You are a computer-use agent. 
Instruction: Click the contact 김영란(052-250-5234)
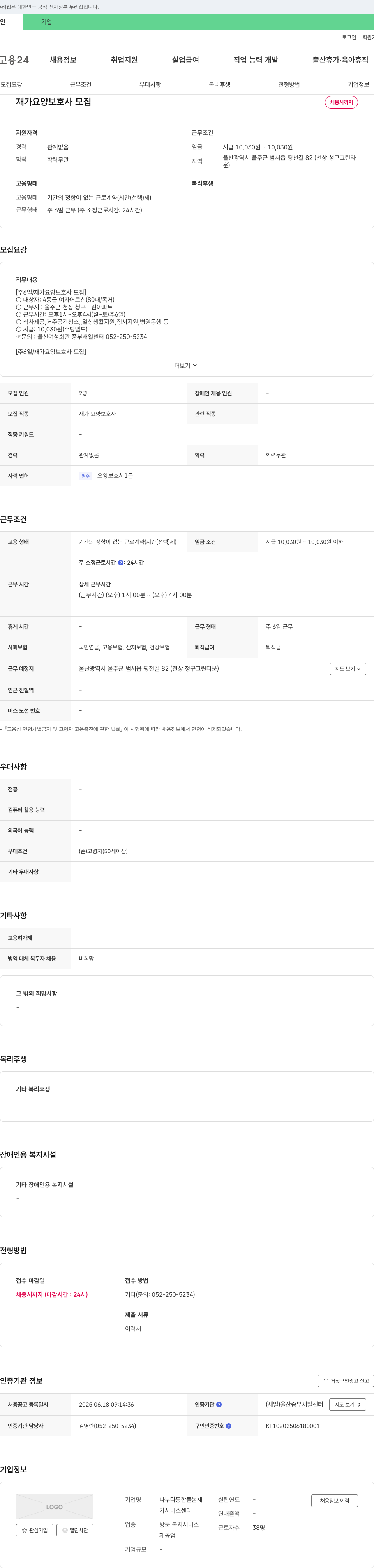[107, 1426]
